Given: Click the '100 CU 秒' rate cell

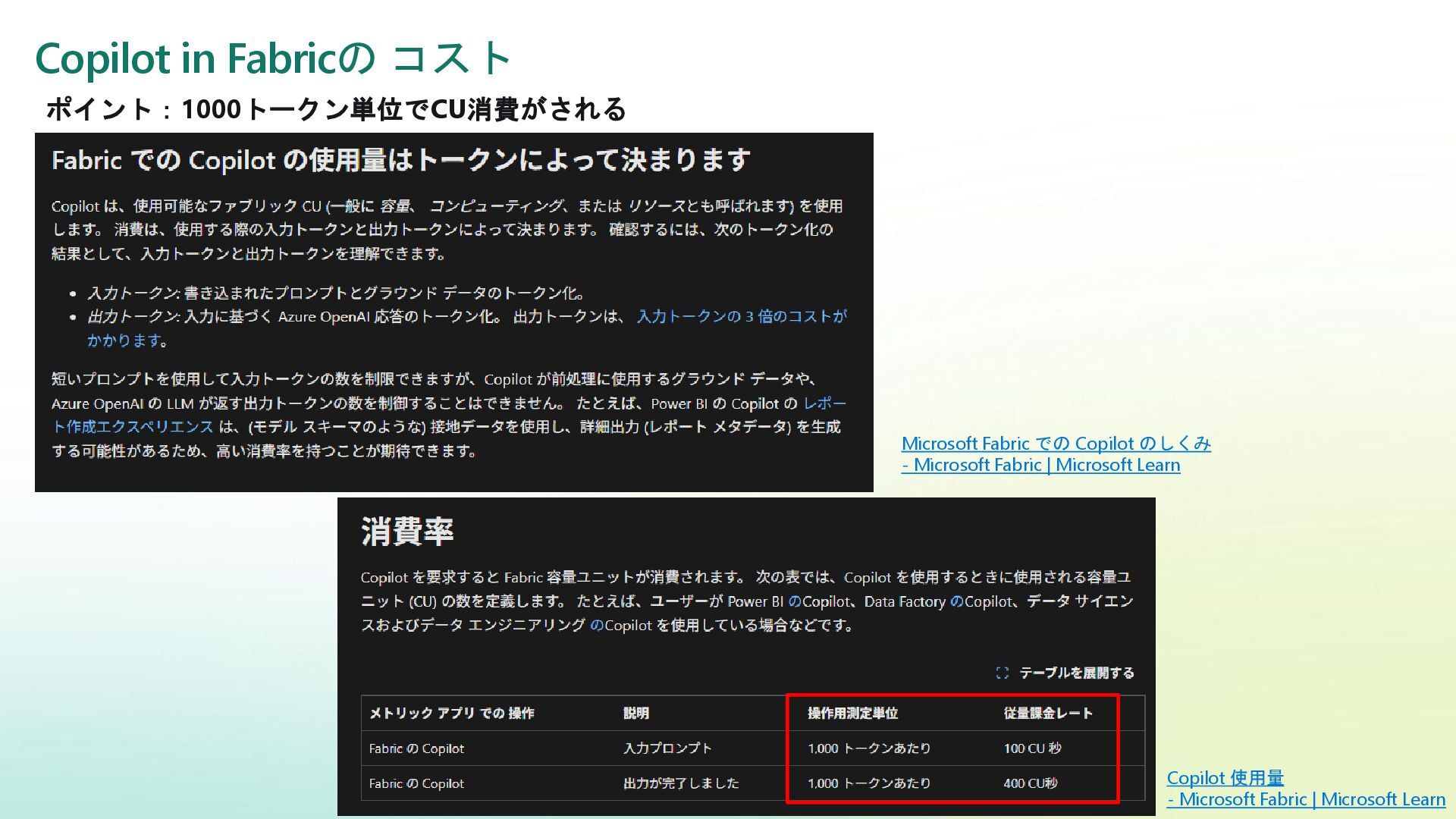Looking at the screenshot, I should click(x=1032, y=748).
